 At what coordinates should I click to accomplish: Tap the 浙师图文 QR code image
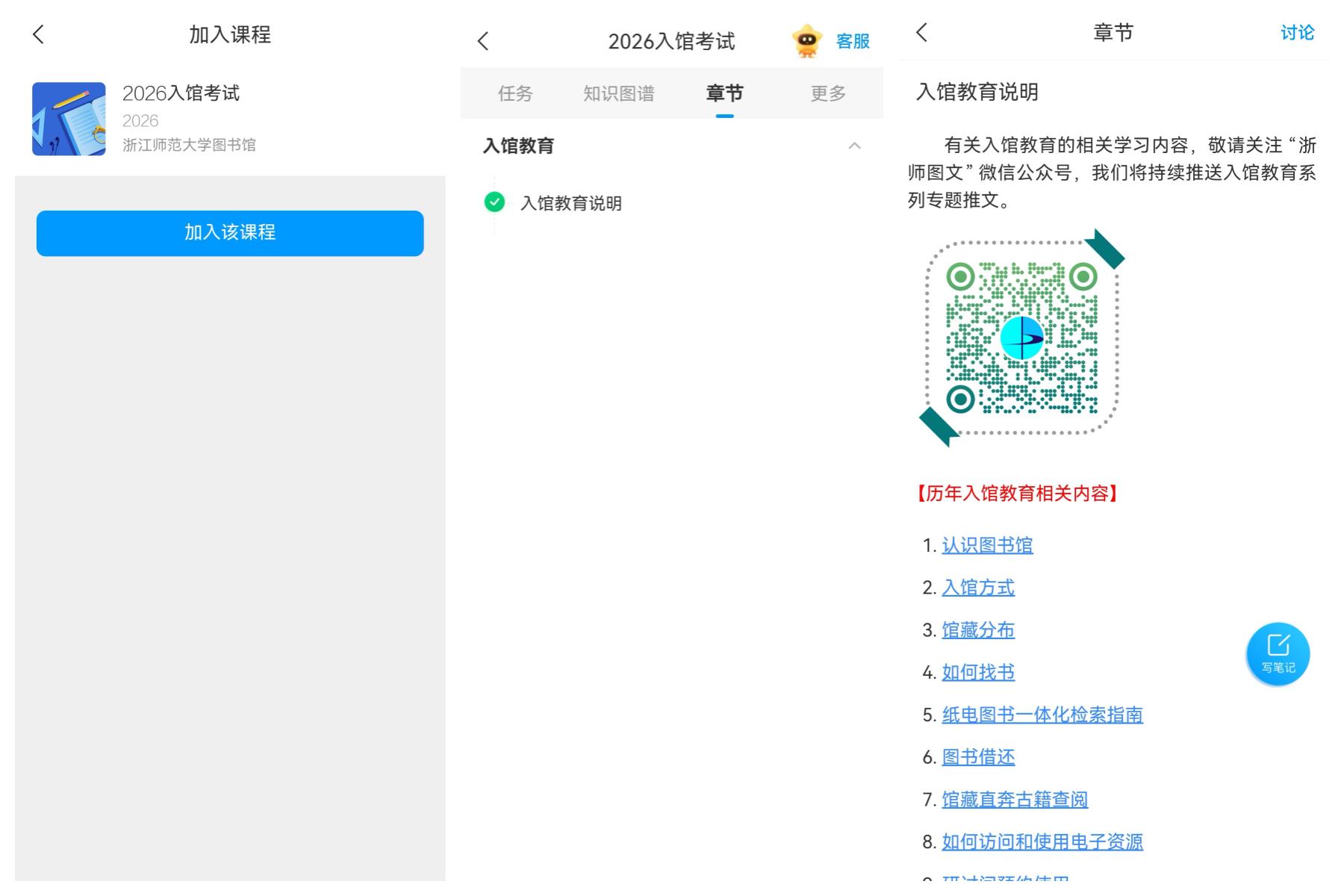point(1021,337)
